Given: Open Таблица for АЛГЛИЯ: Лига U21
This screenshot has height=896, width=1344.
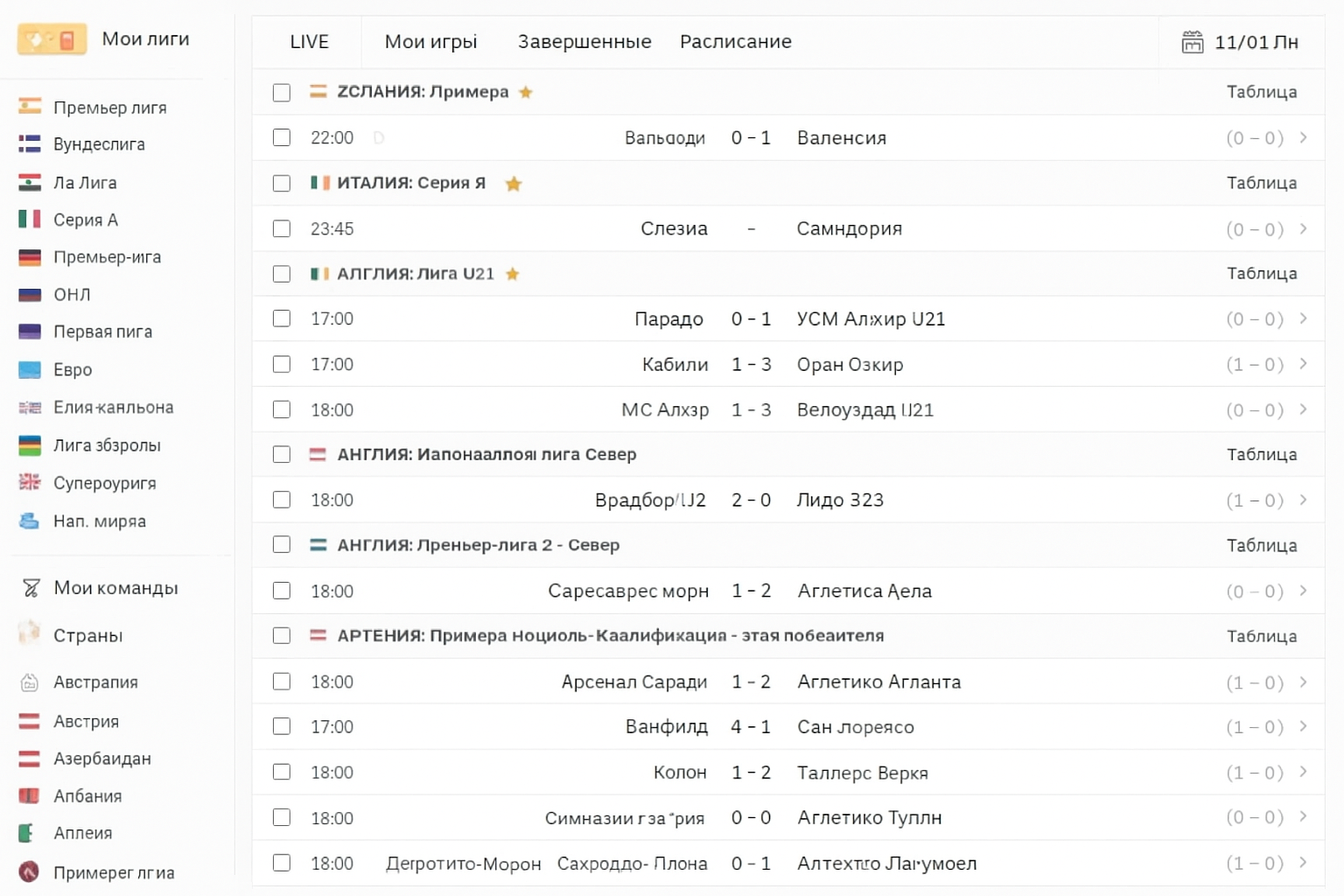Looking at the screenshot, I should [1262, 273].
